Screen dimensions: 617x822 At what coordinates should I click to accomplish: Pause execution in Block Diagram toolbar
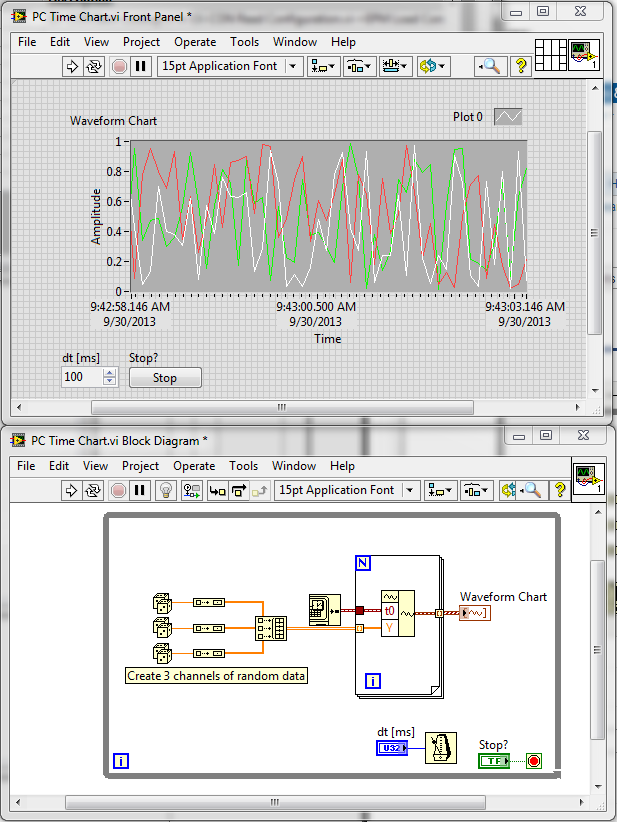pos(139,491)
